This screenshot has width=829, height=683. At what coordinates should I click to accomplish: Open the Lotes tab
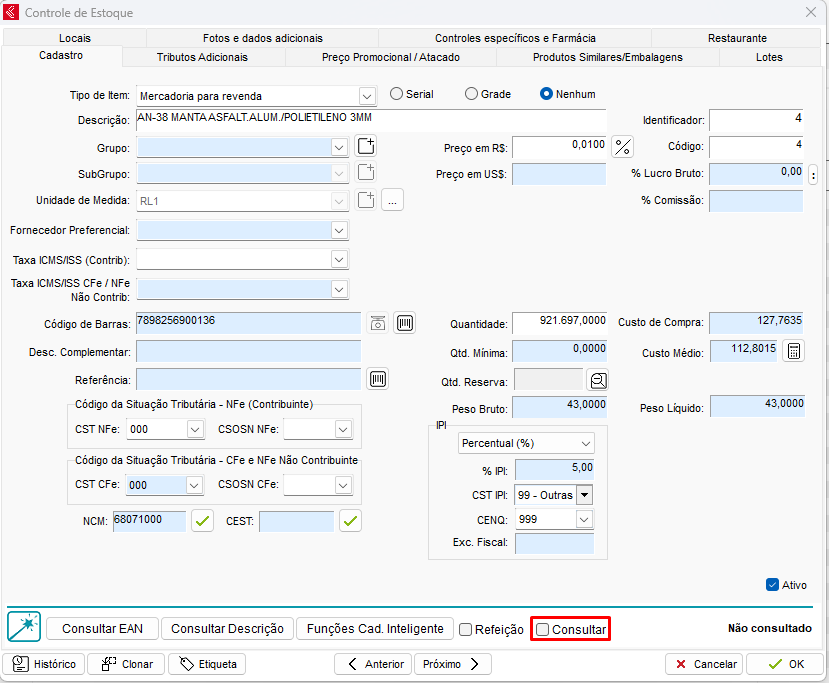pos(769,57)
